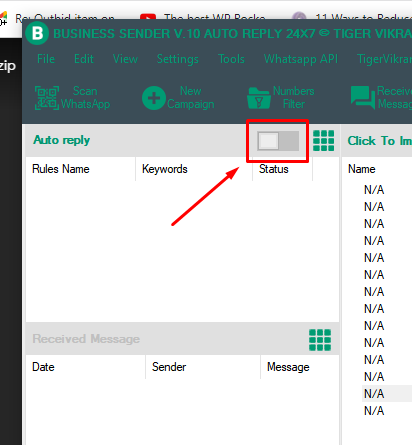412x445 pixels.
Task: Turn on the Auto reply toggle switch
Action: tap(278, 141)
